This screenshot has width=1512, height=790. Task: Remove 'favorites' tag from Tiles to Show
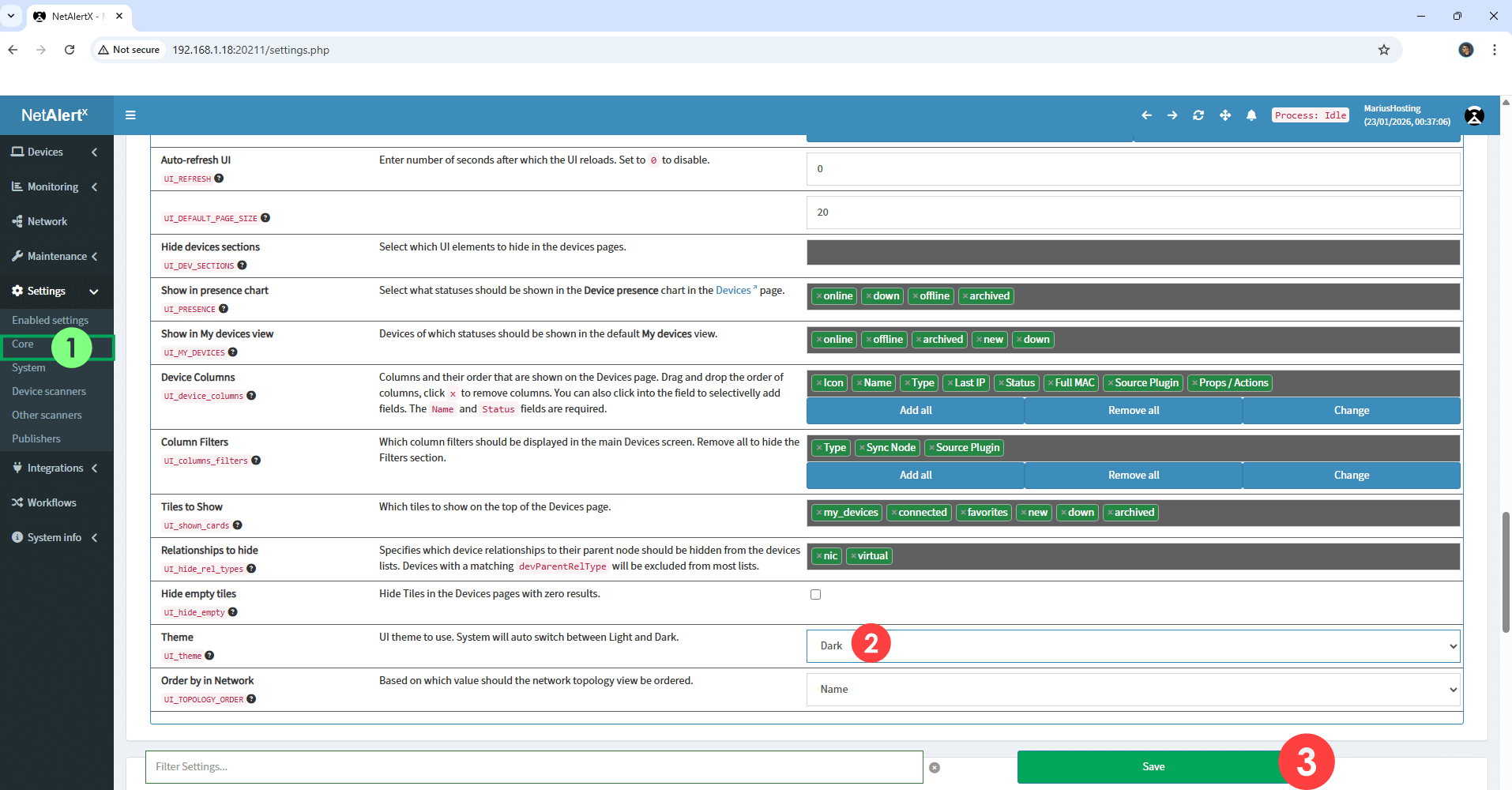pos(963,513)
